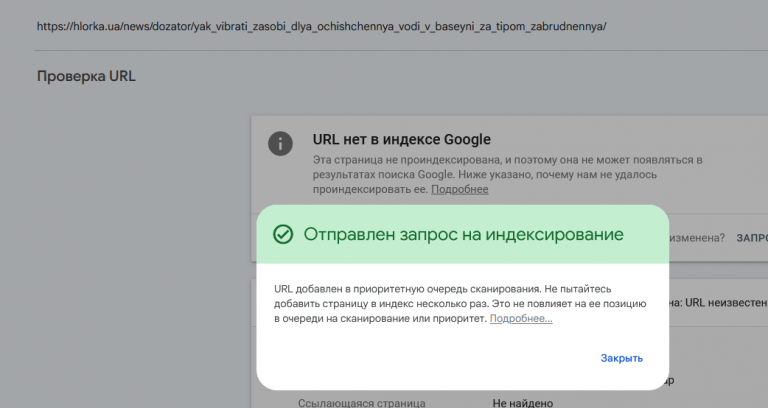Open the Подробнее link under the not-indexed message

click(459, 189)
